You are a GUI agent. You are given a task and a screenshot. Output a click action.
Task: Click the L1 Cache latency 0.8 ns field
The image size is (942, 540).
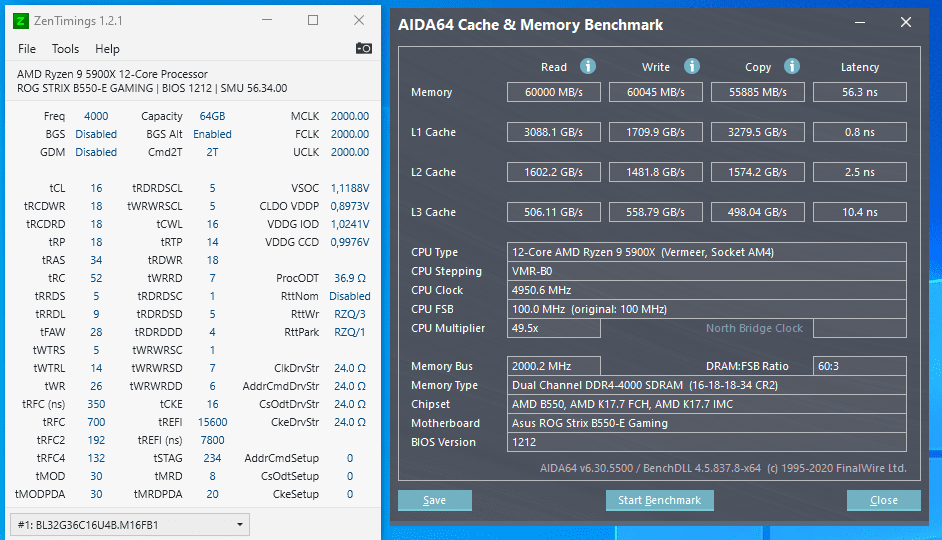860,132
